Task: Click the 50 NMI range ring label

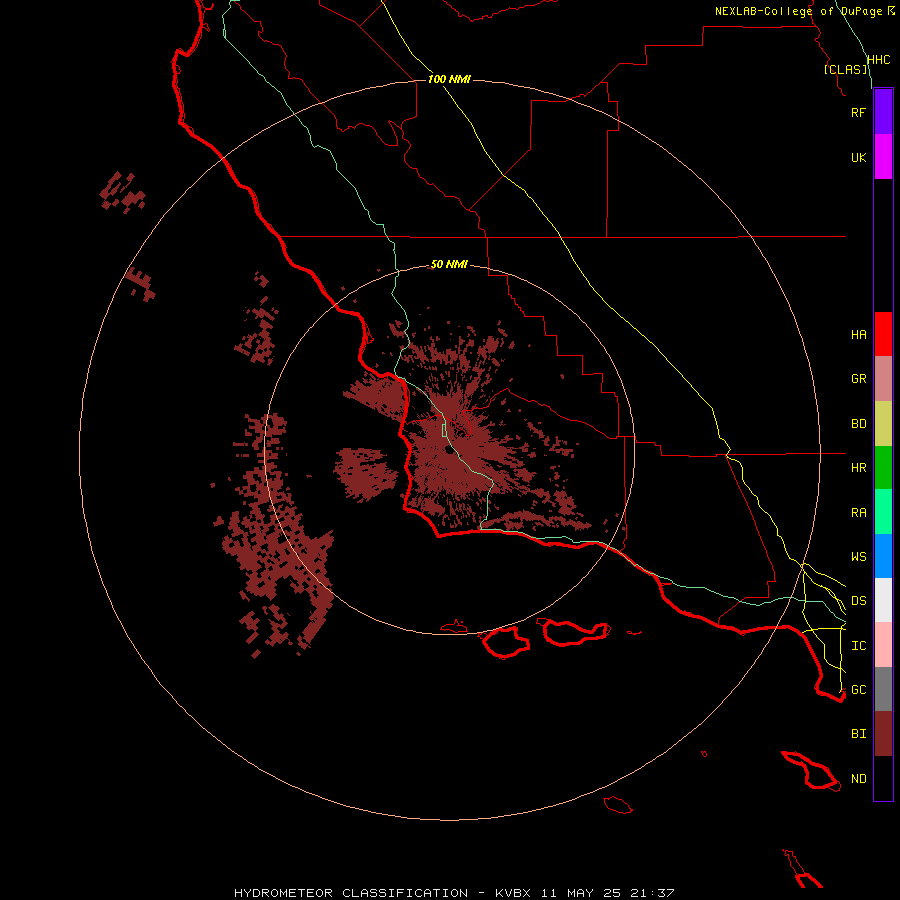Action: [x=449, y=264]
